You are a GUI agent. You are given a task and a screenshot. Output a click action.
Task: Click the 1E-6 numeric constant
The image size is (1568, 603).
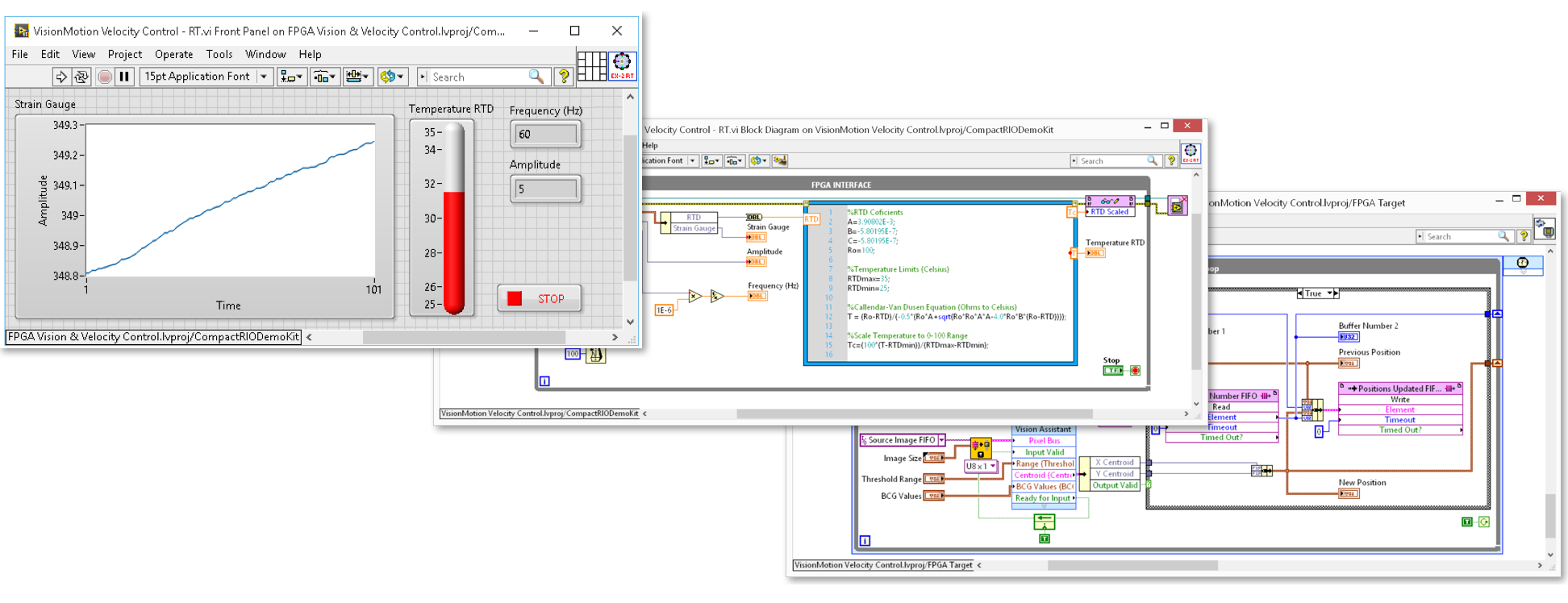pos(663,310)
